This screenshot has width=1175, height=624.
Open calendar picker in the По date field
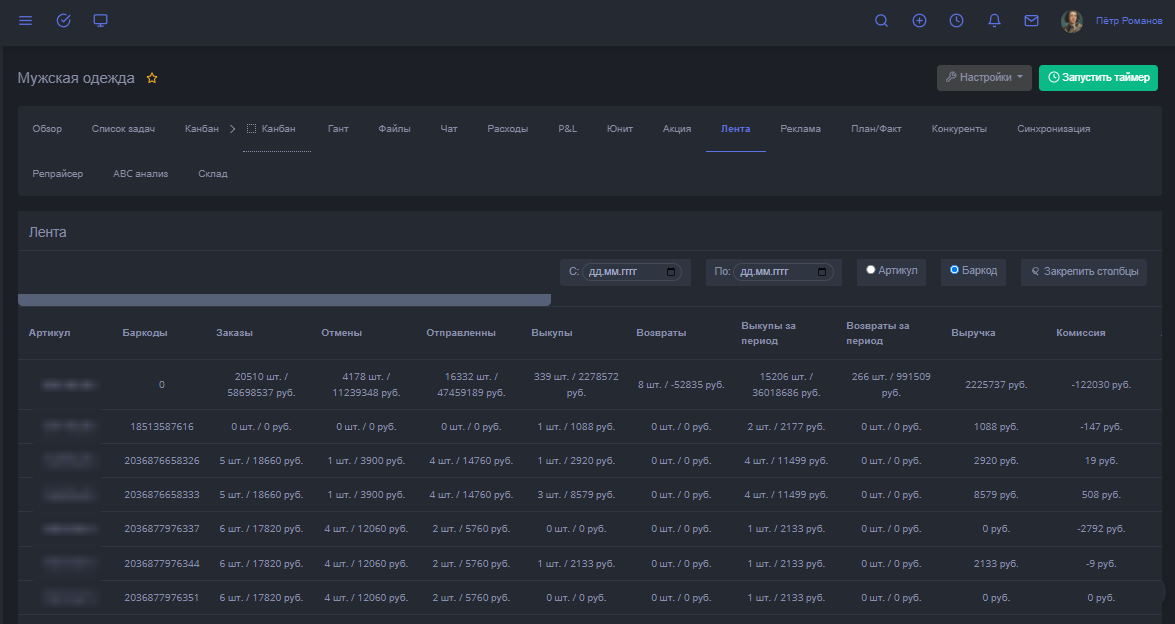click(x=822, y=272)
